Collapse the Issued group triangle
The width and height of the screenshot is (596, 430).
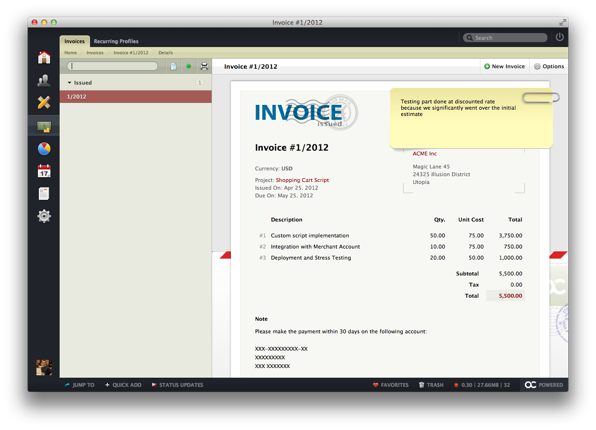69,83
